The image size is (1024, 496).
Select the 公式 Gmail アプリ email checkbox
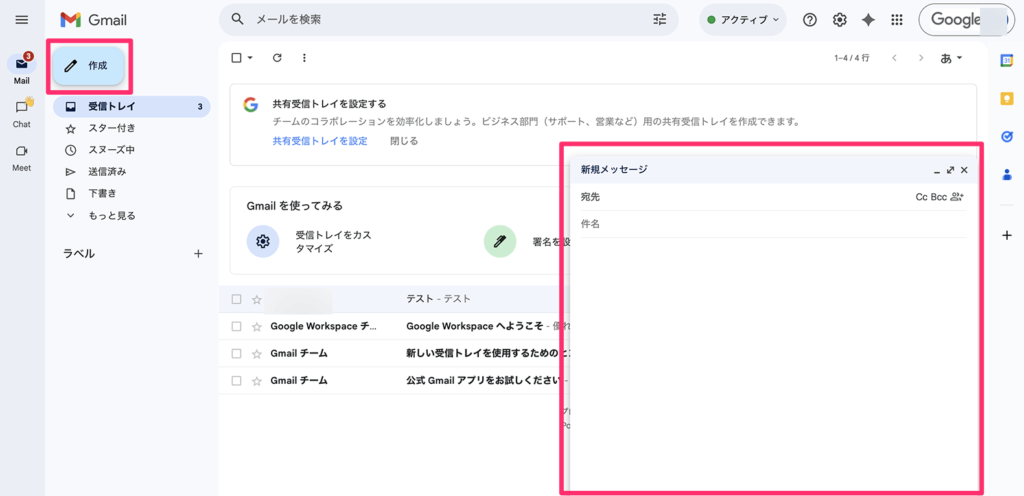[236, 380]
